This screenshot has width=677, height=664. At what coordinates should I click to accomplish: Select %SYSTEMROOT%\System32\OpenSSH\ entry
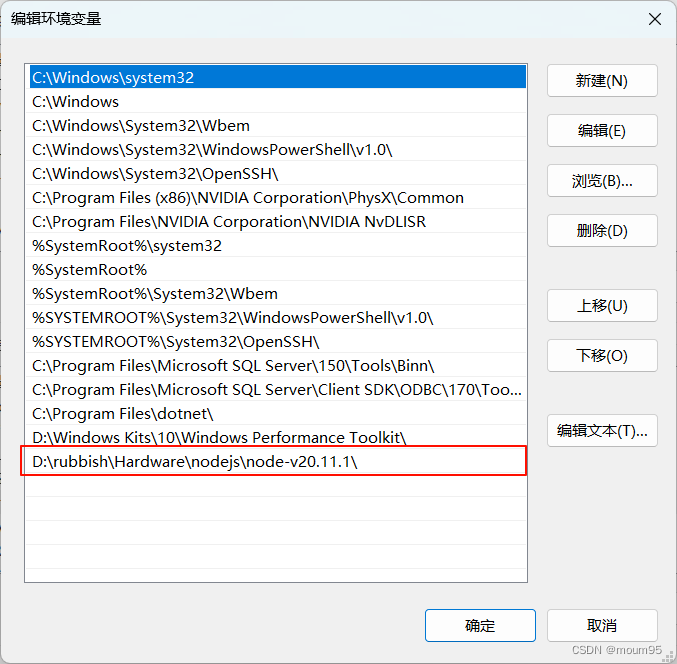tap(278, 341)
